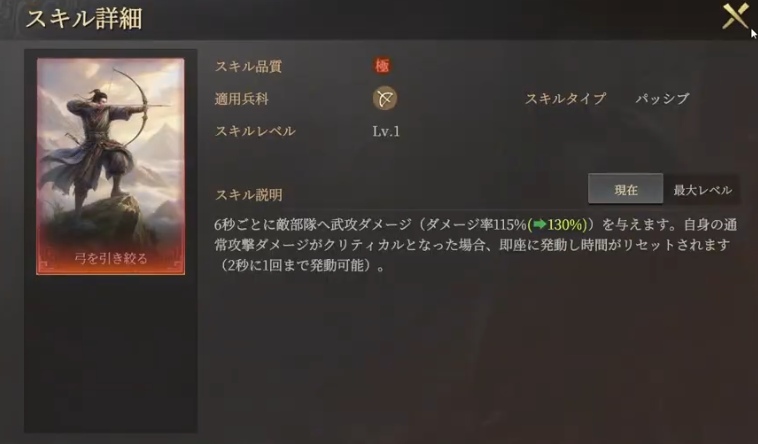Click the red 極 quality badge
The image size is (758, 444).
click(x=382, y=66)
